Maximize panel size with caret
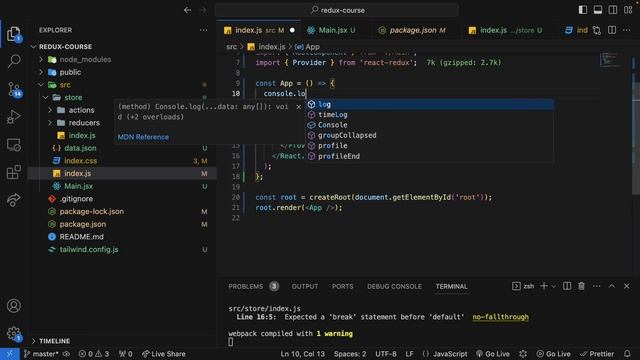 click(x=611, y=286)
